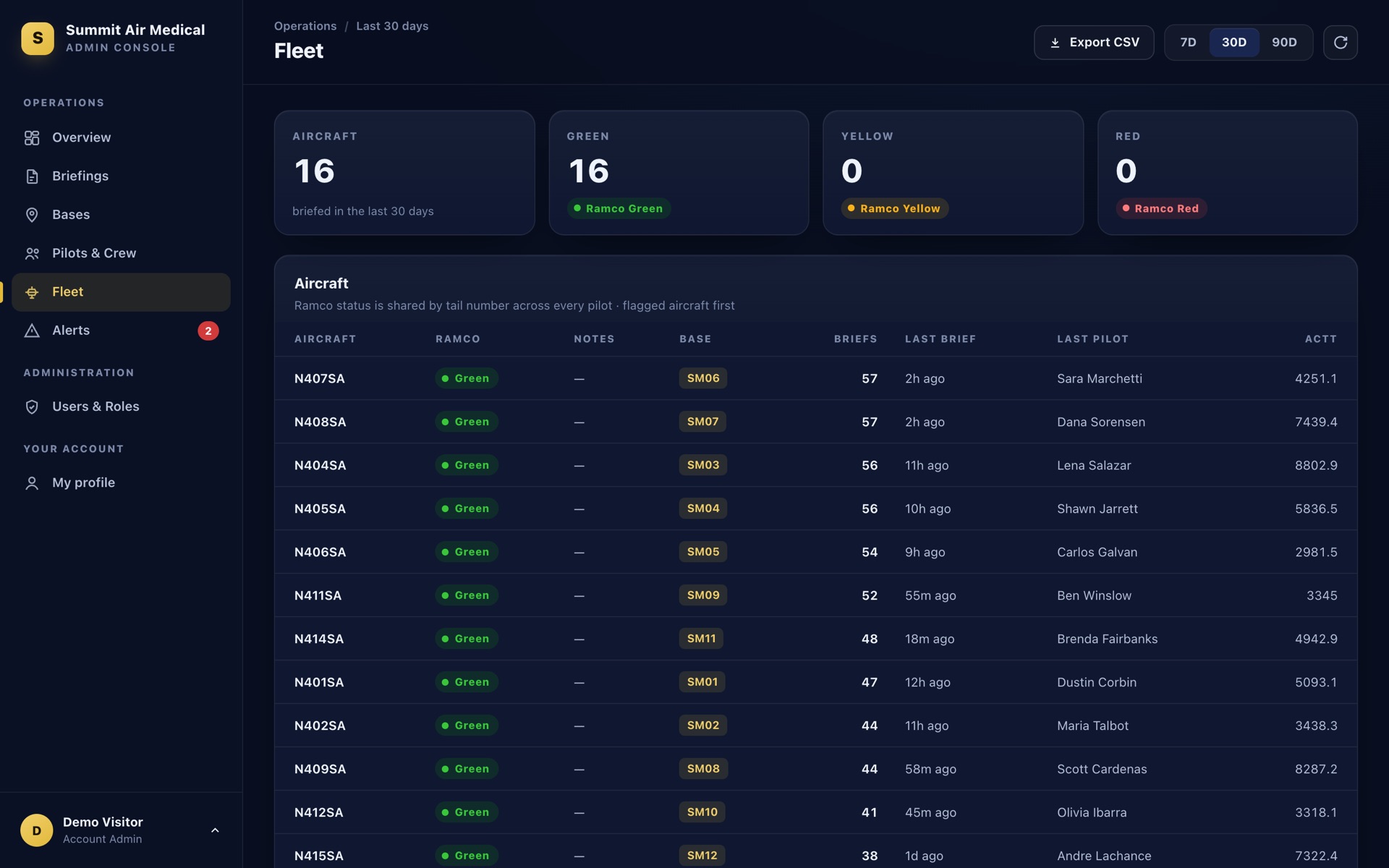The height and width of the screenshot is (868, 1389).
Task: Click tail number N402SA
Action: click(x=320, y=726)
